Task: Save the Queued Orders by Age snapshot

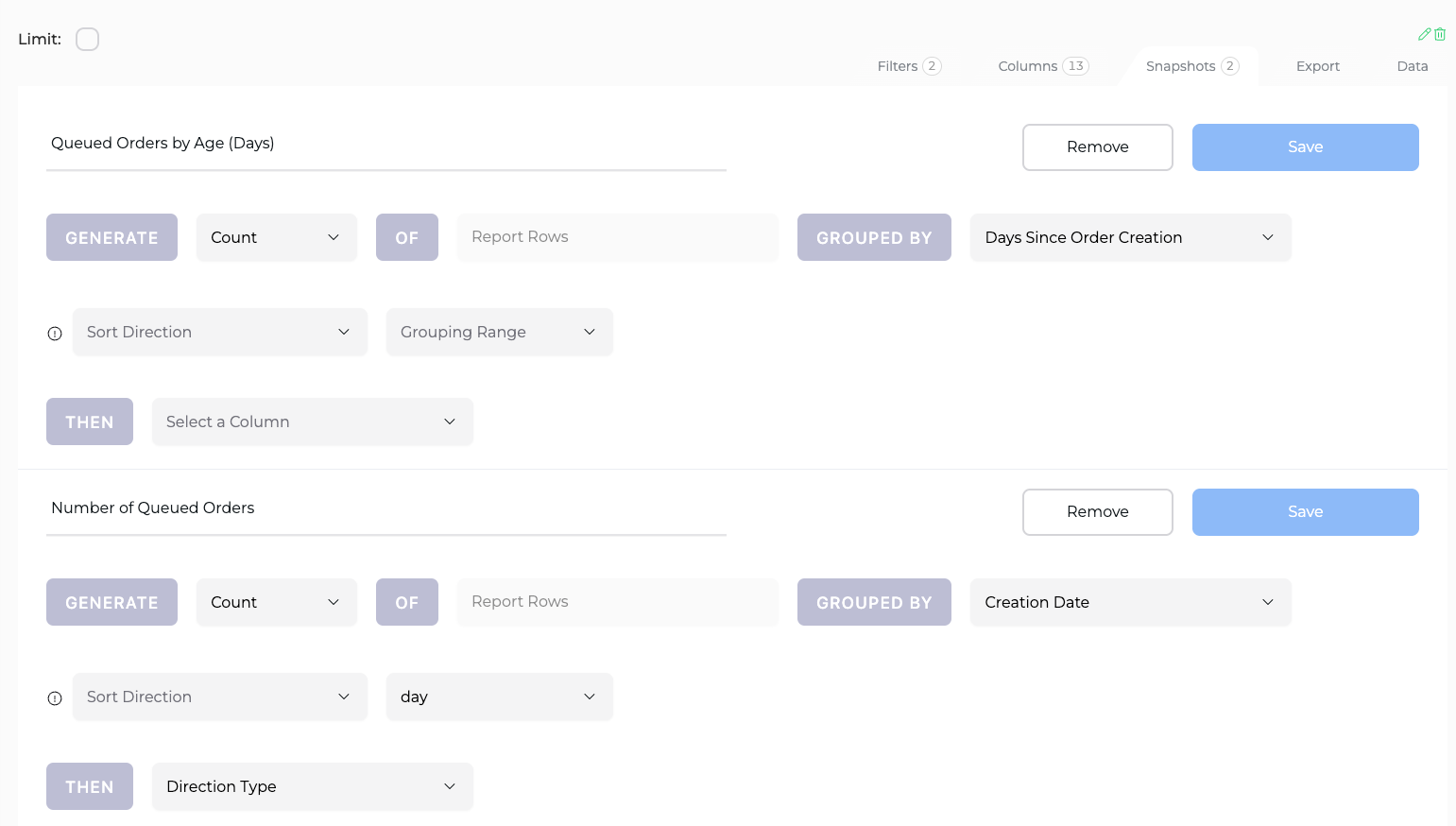Action: click(1306, 147)
